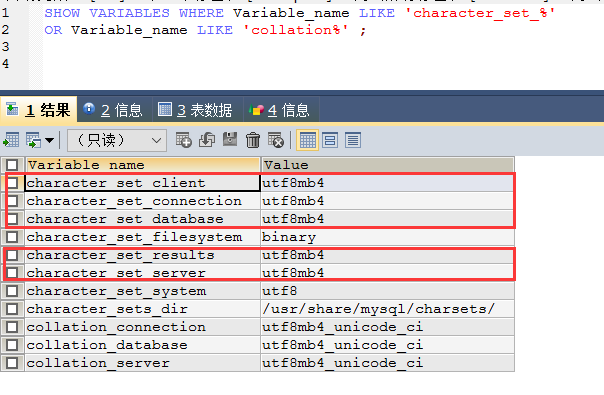
Task: Click utf8mb4_unicode_ci value of collation_server
Action: pos(387,363)
